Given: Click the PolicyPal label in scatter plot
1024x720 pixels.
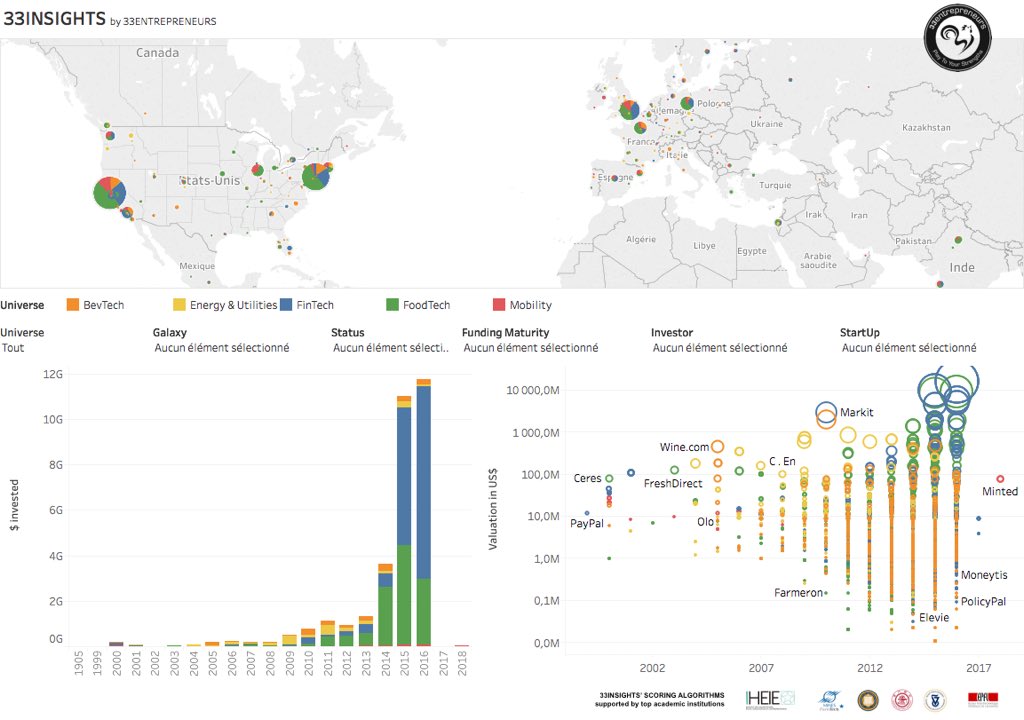Looking at the screenshot, I should pyautogui.click(x=984, y=602).
